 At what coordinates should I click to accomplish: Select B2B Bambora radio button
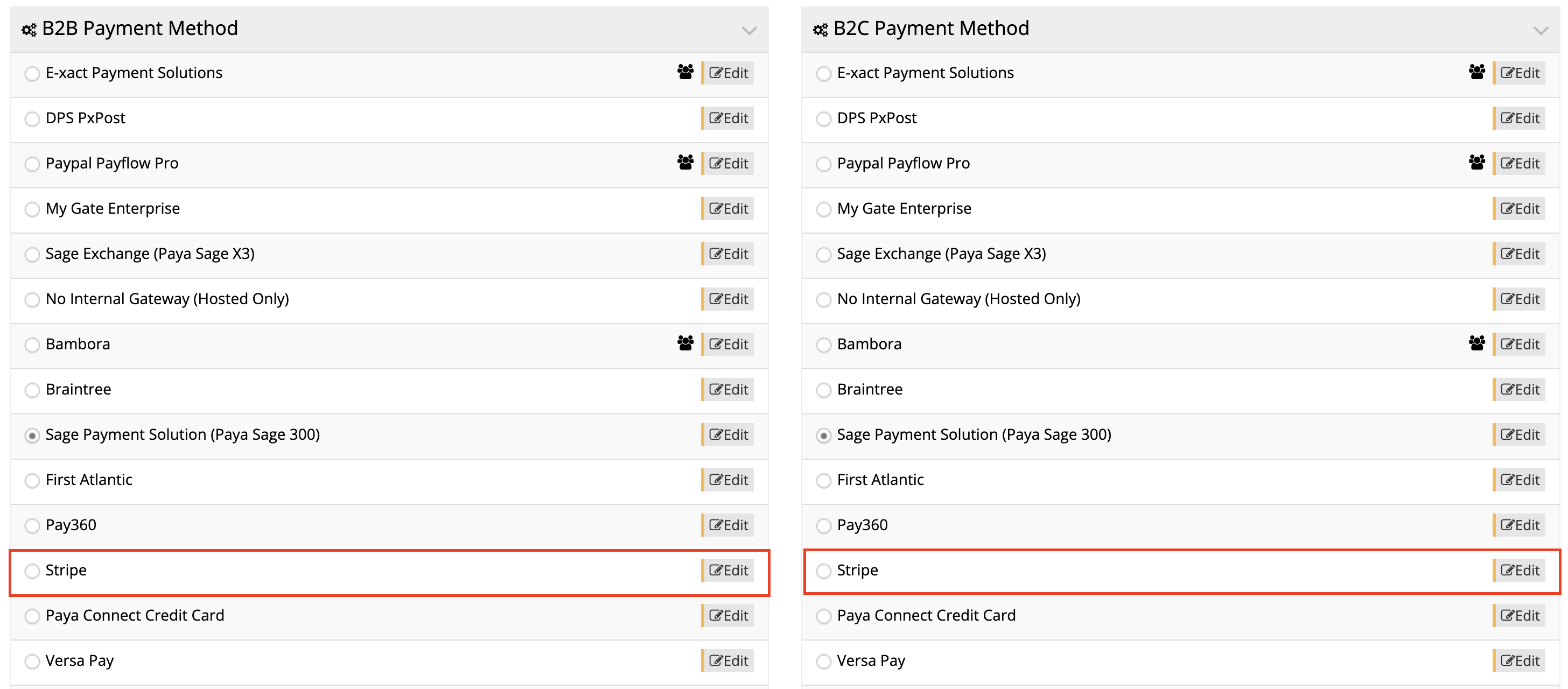coord(32,345)
